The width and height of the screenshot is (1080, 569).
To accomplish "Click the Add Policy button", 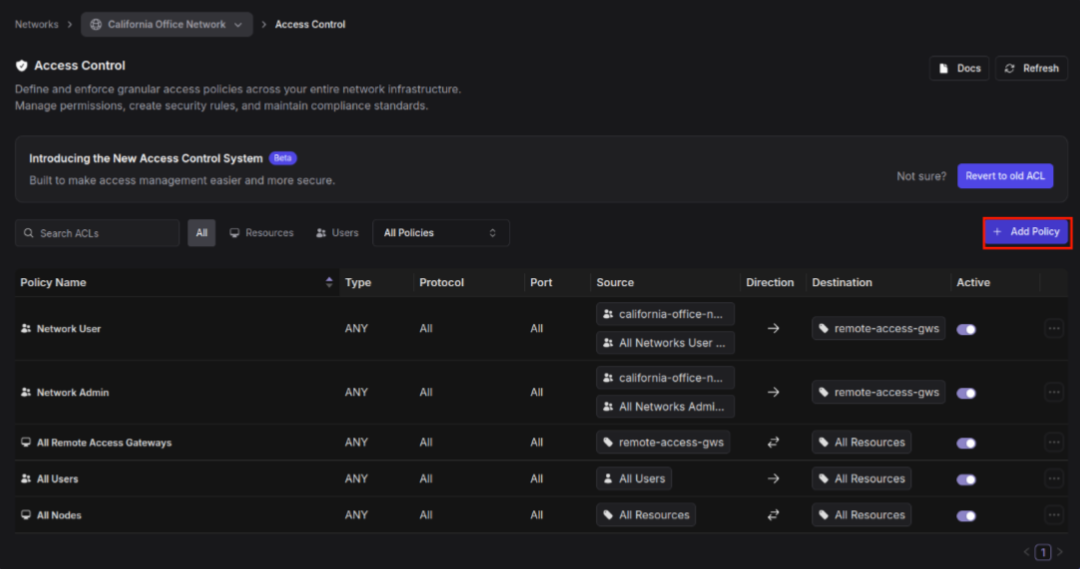I will pyautogui.click(x=1026, y=232).
